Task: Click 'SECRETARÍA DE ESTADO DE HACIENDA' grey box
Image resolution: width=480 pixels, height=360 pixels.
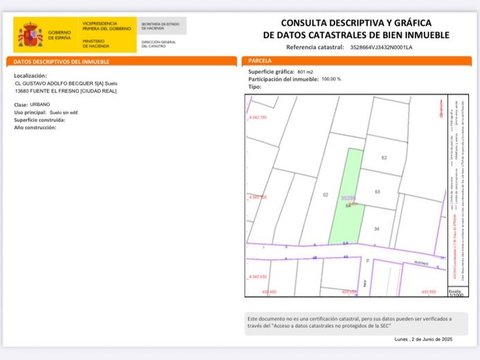Action: 162,26
